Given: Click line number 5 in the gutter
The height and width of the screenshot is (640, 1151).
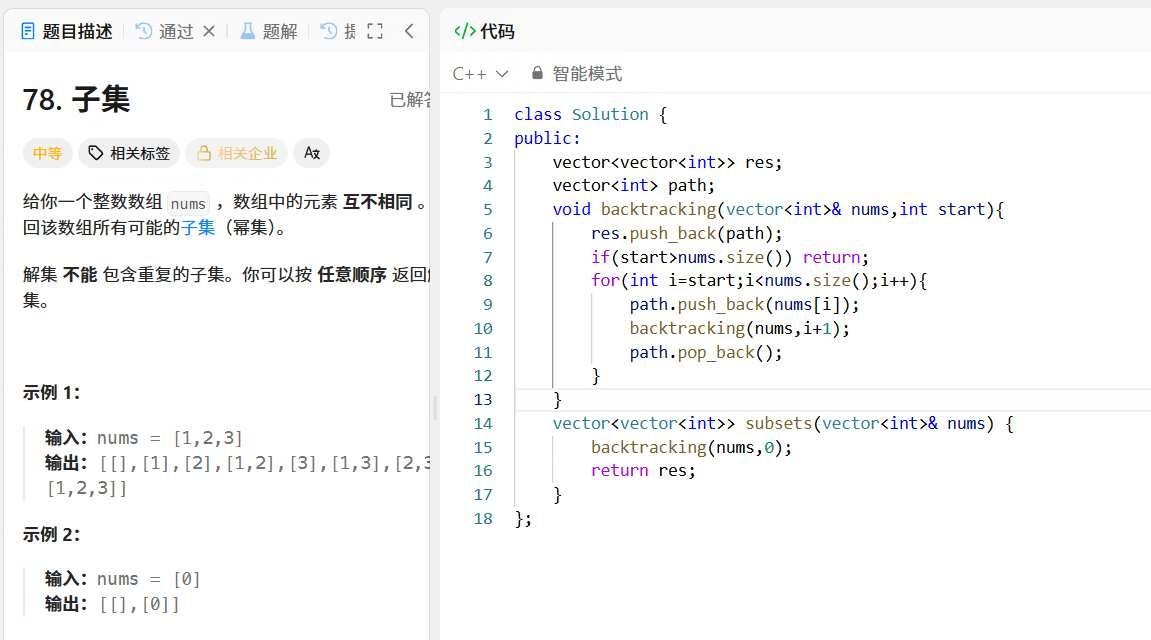Looking at the screenshot, I should [x=487, y=209].
